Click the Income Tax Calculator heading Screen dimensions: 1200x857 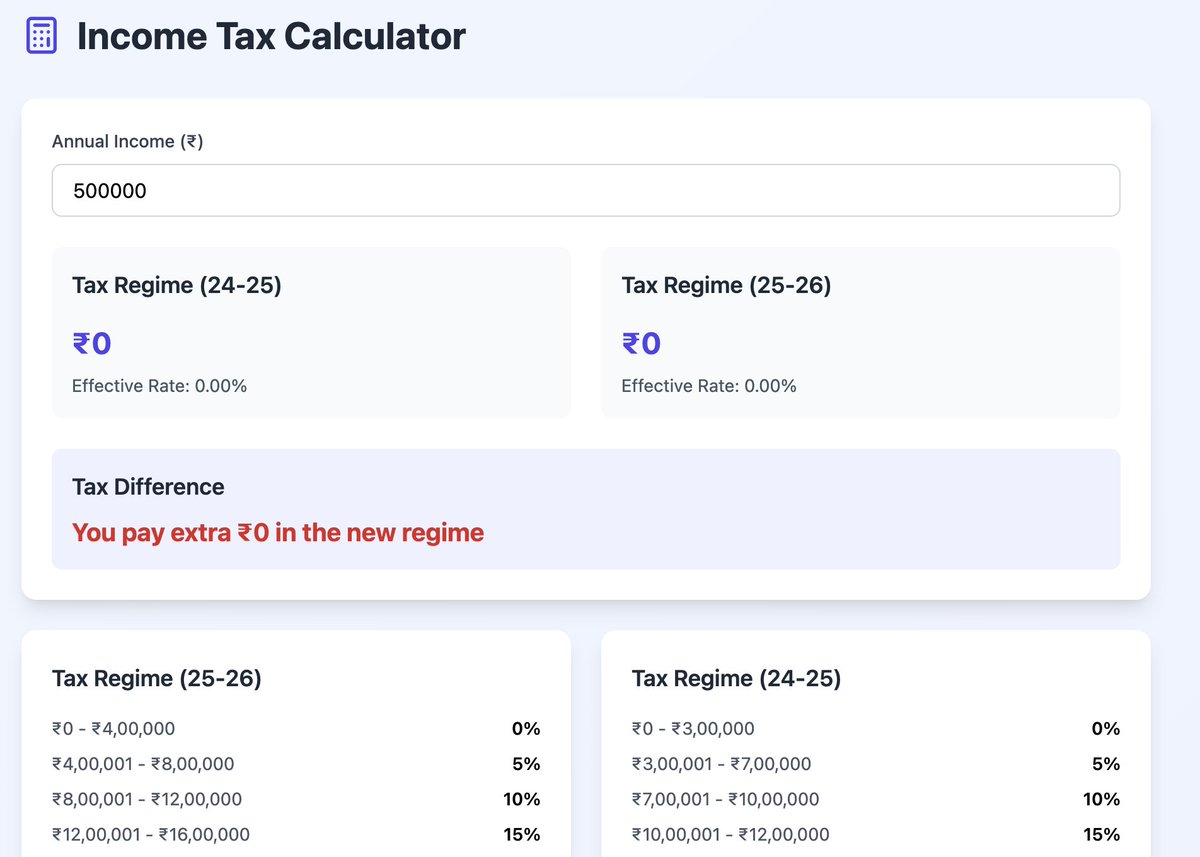click(x=271, y=37)
